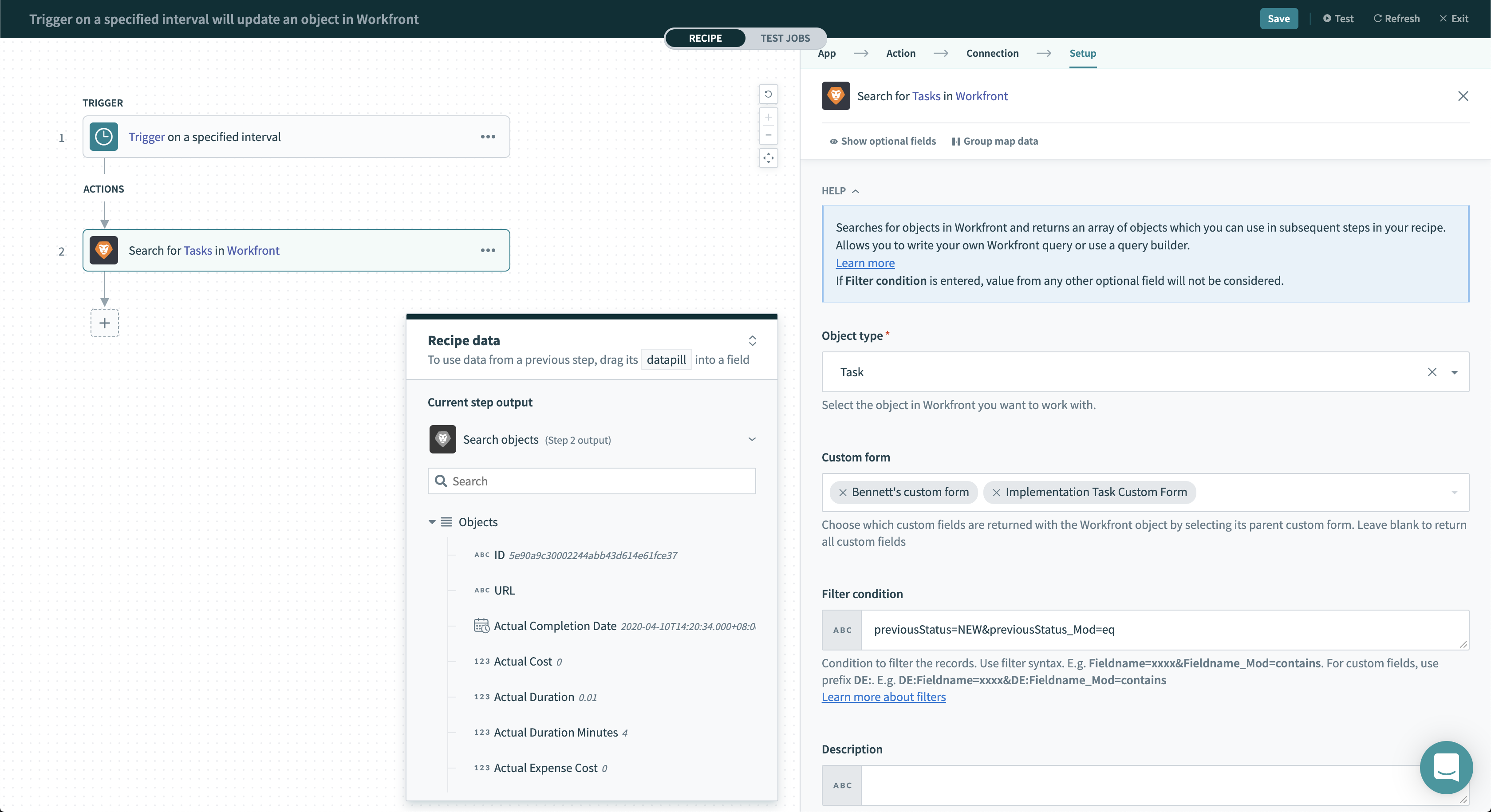Add a new step with the plus icon
Screen dimensions: 1491x812
[x=104, y=323]
